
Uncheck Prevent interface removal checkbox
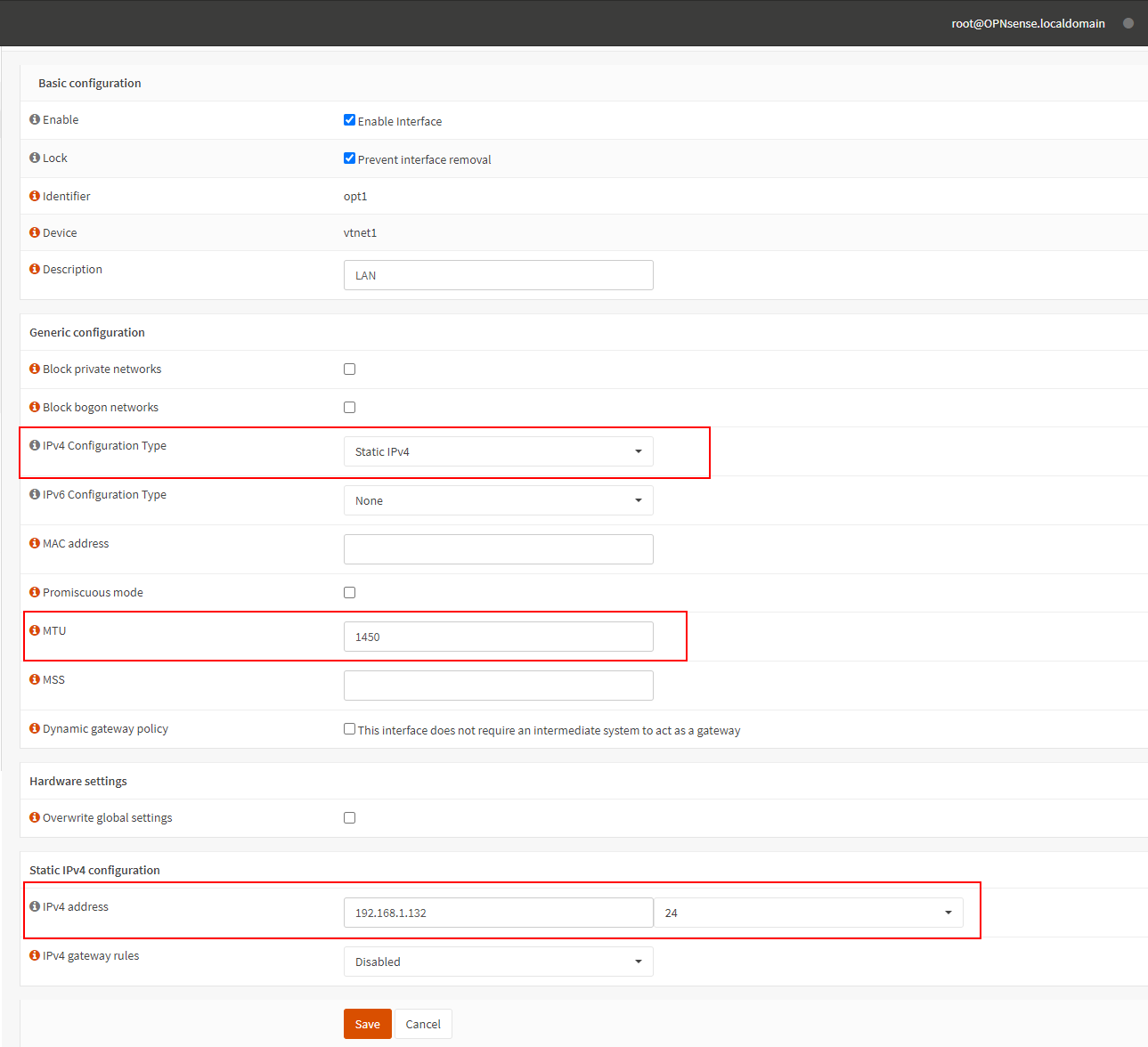349,158
